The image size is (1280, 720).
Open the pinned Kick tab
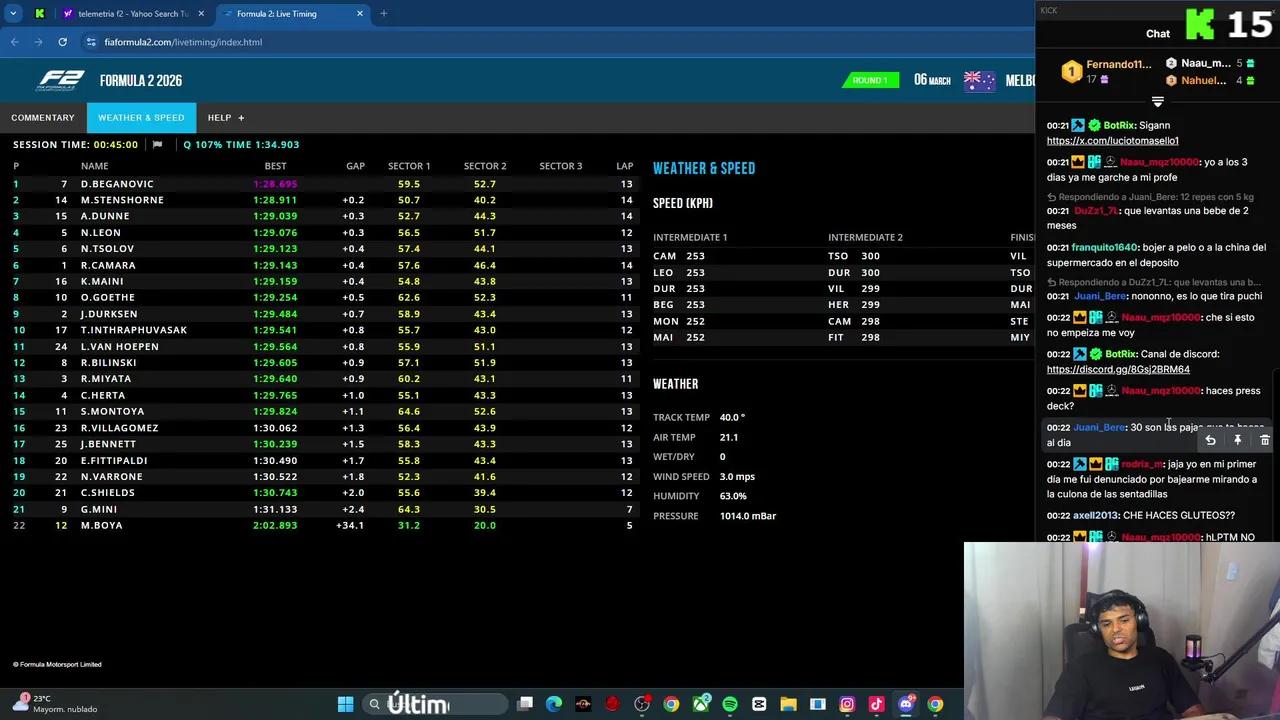pos(39,14)
